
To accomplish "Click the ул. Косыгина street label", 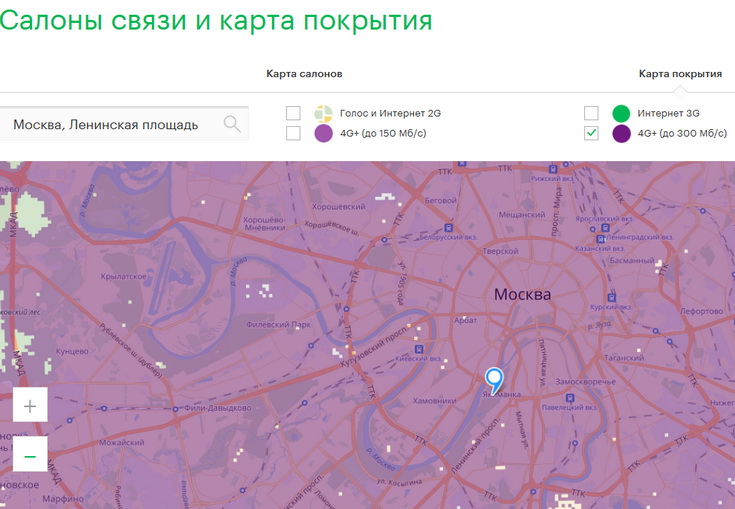I will (x=400, y=481).
